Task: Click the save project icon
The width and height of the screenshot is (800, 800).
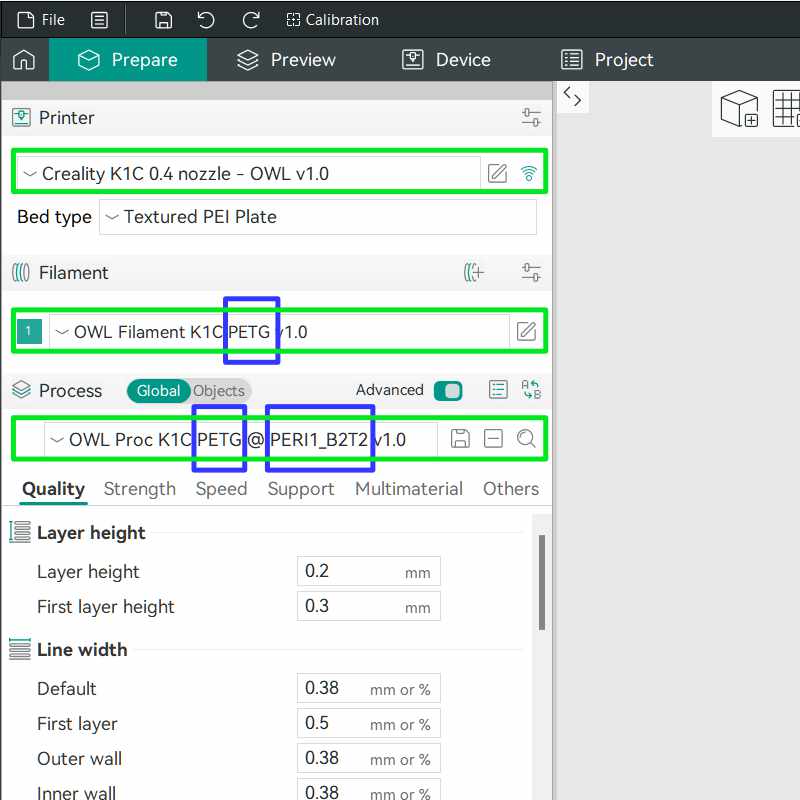Action: 164,20
